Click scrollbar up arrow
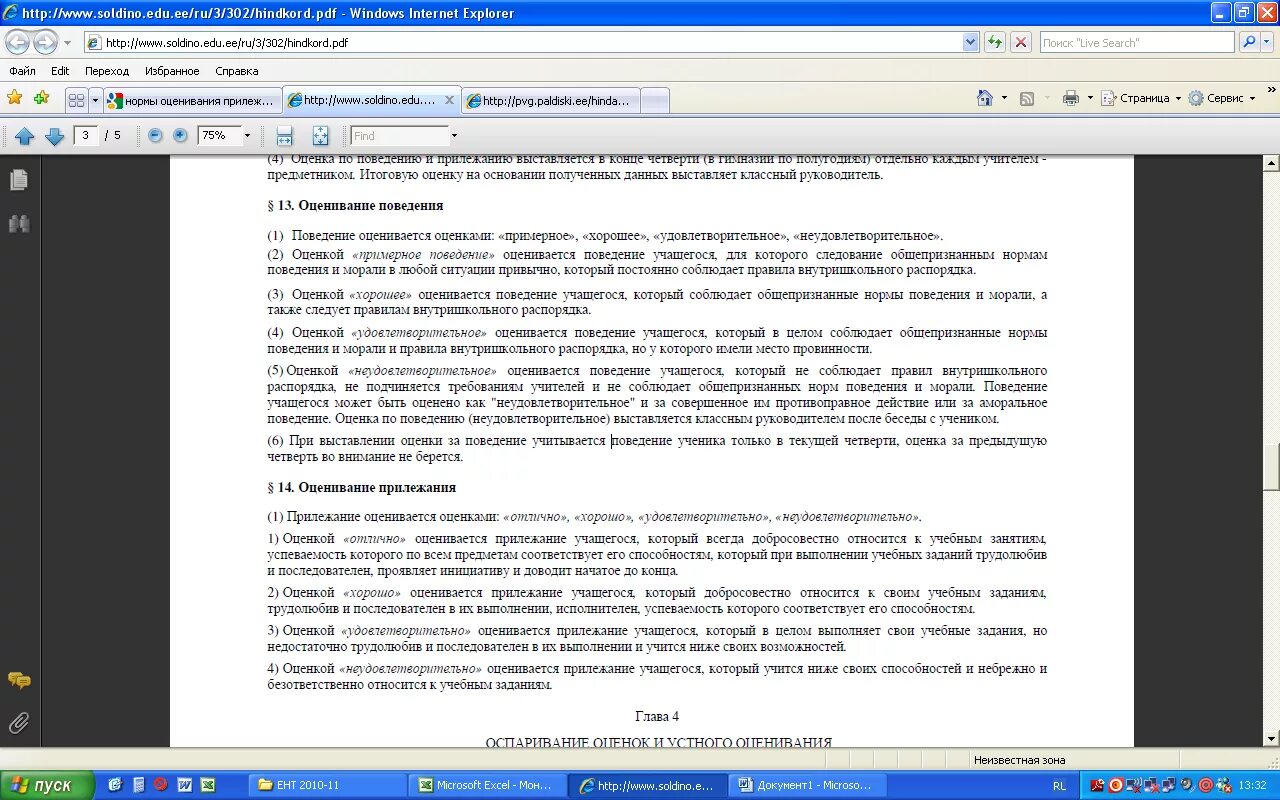Screen dimensions: 1280x800 [x=1271, y=162]
